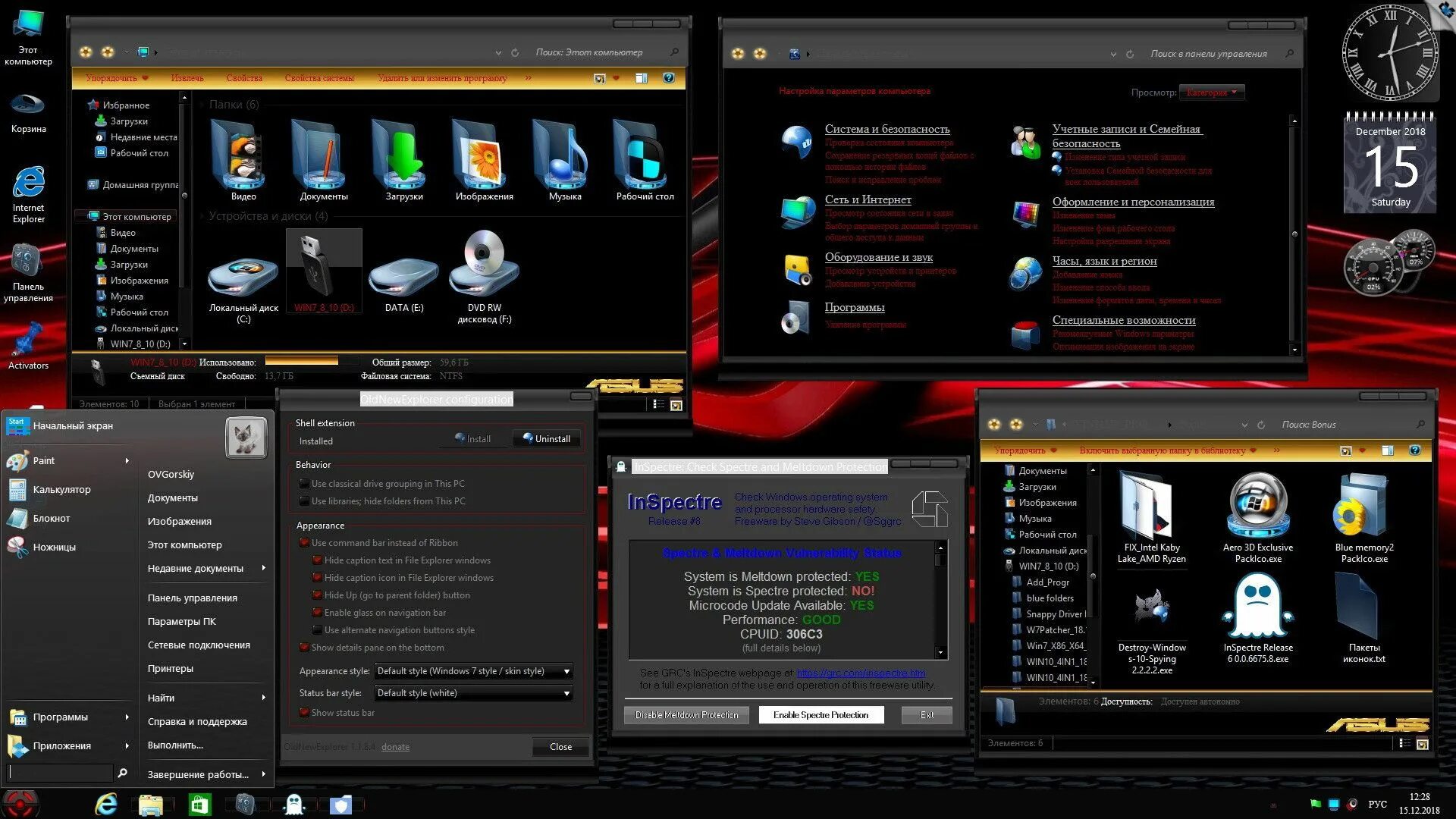Open Параметры ПК in Start menu

(x=182, y=621)
